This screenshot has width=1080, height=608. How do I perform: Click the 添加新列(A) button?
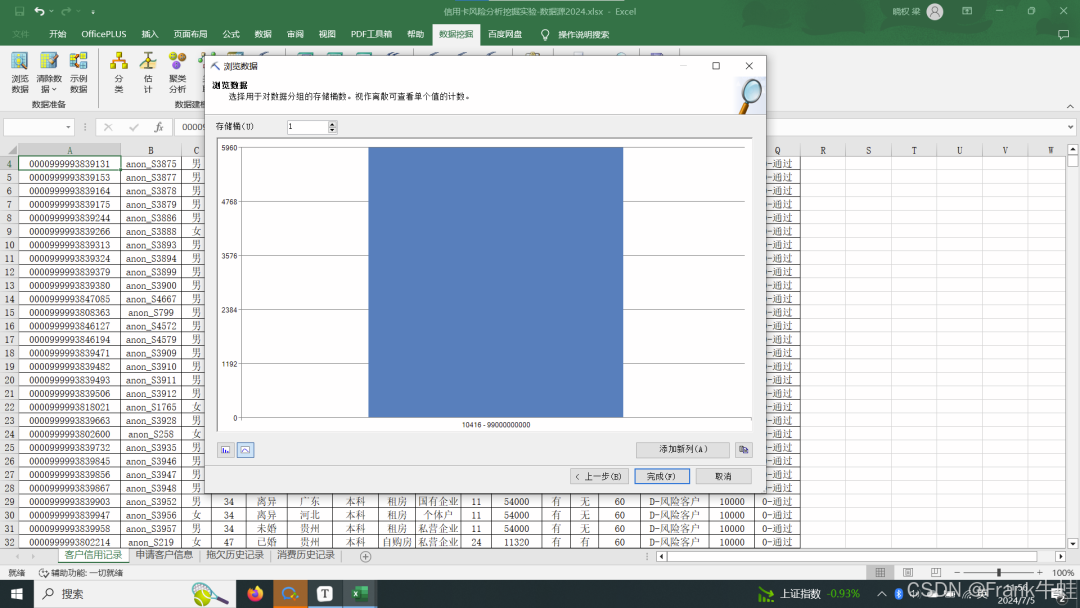[683, 450]
